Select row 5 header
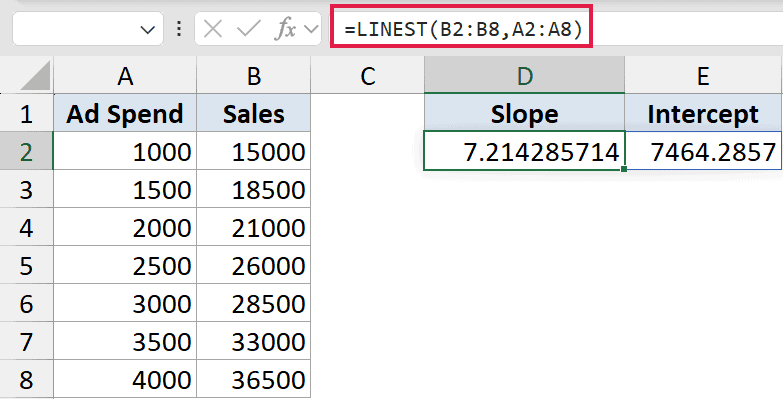783x399 pixels. [26, 265]
